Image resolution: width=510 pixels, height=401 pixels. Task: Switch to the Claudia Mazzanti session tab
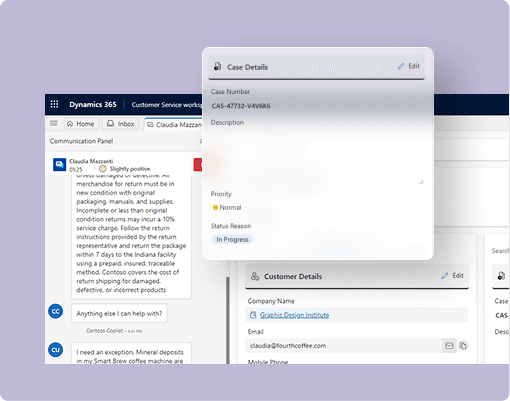point(173,125)
